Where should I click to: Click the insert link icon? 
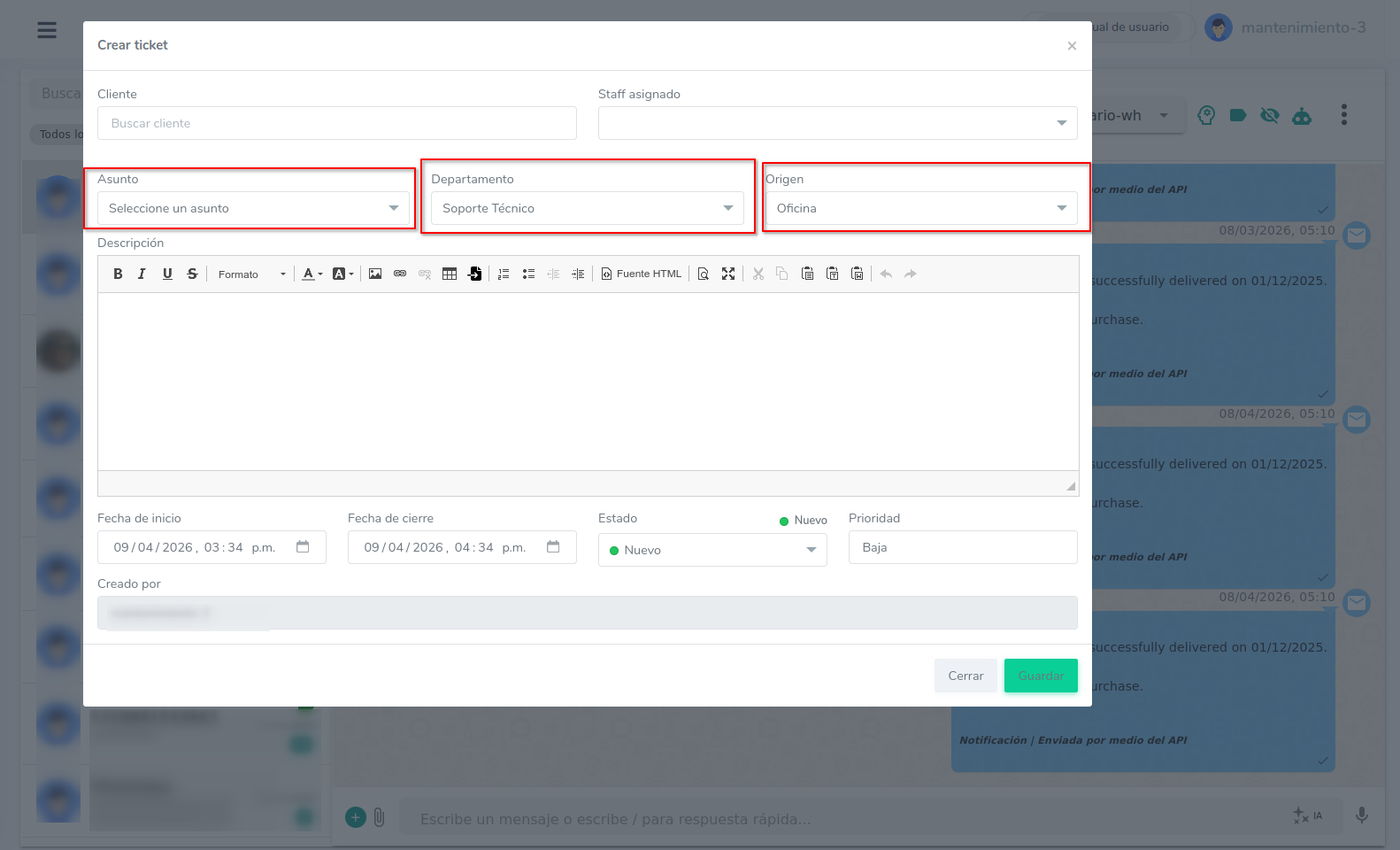400,274
